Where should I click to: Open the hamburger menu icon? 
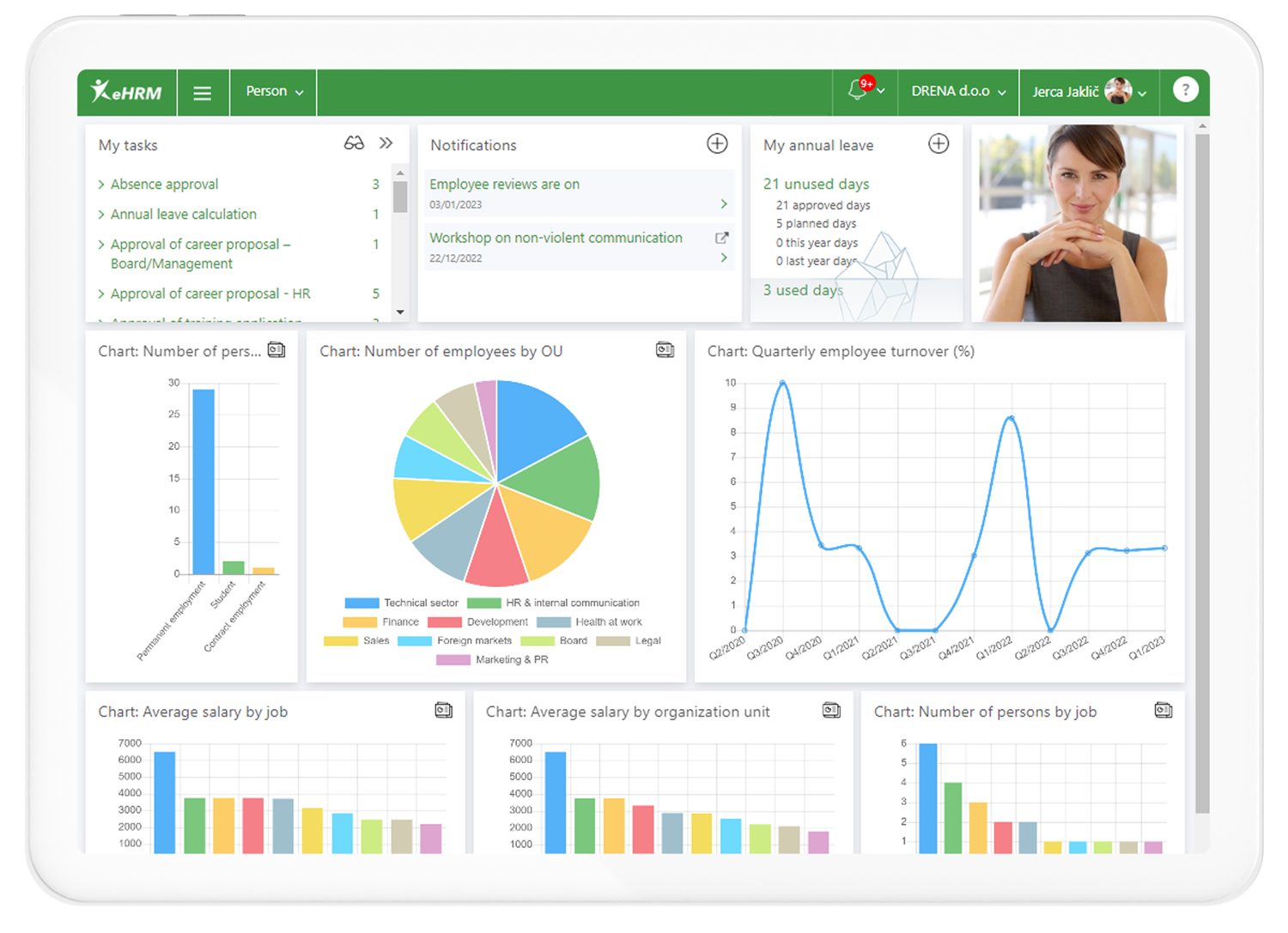[x=203, y=92]
